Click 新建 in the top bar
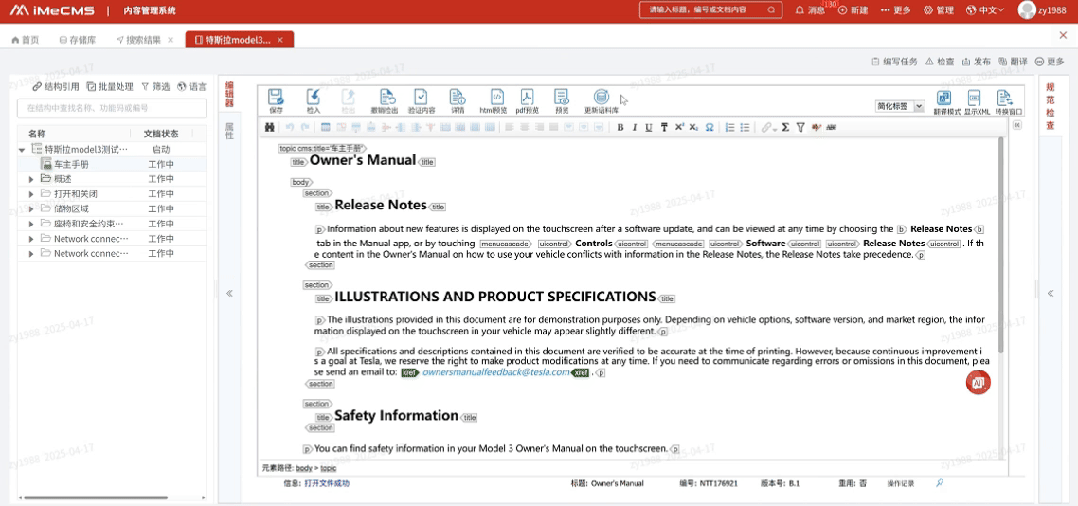 tap(853, 10)
